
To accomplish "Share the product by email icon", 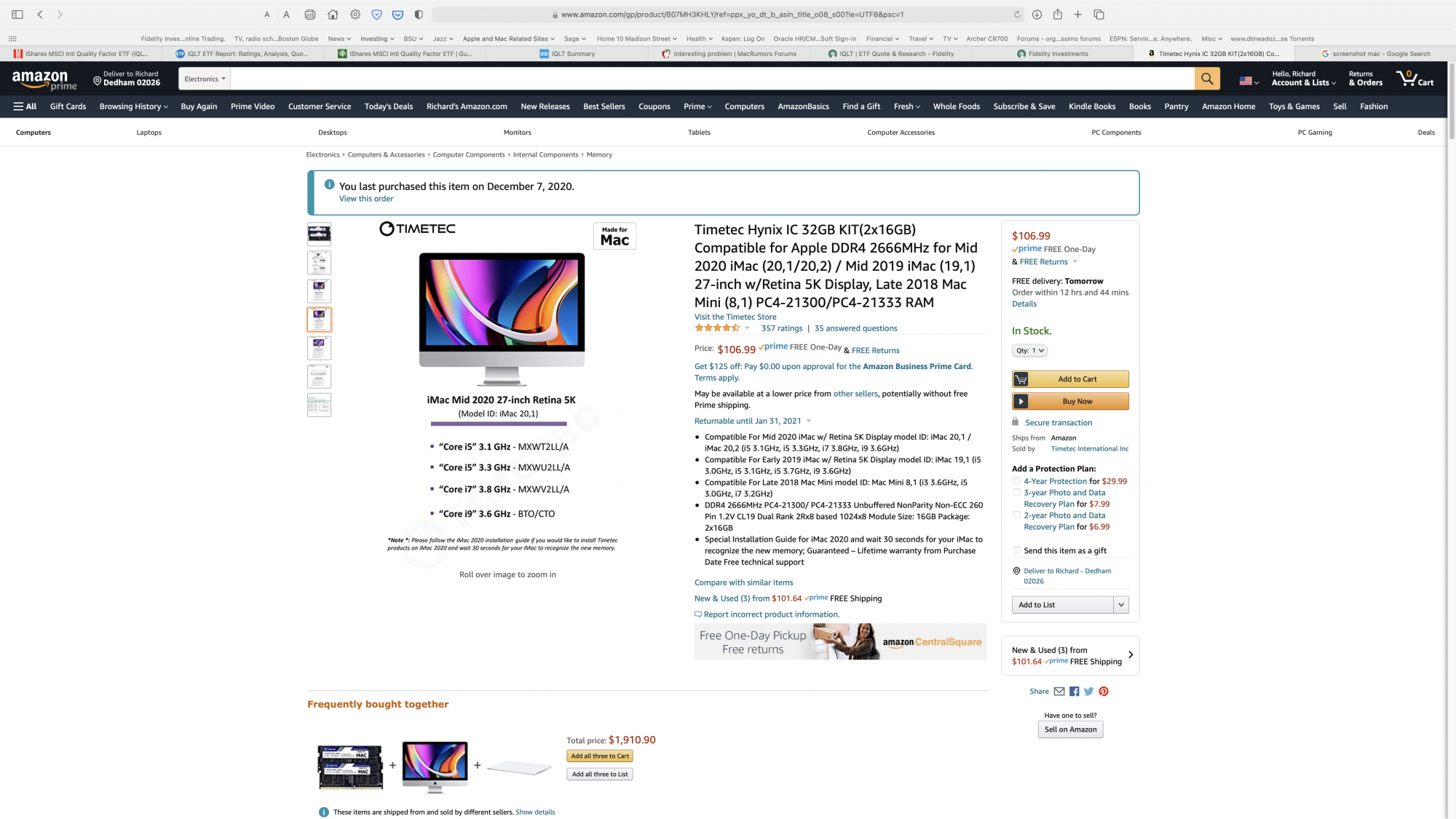I will (1059, 692).
